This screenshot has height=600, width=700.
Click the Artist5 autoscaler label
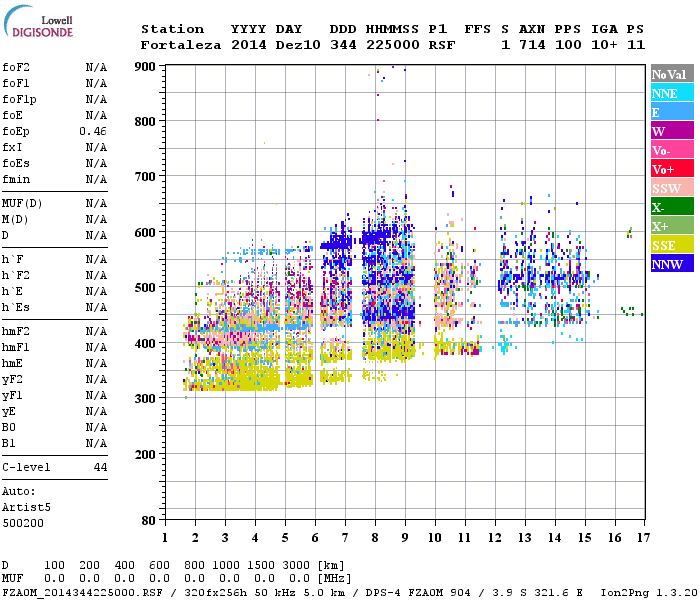coord(26,508)
